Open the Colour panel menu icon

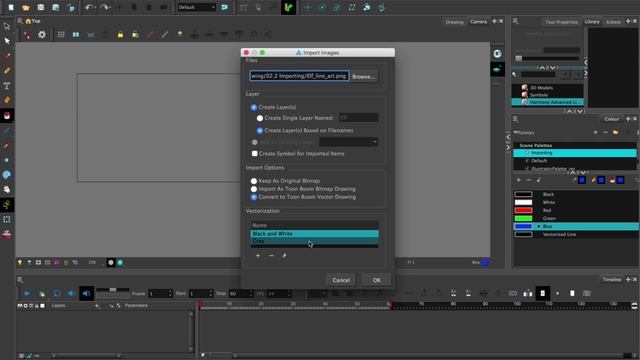coord(516,119)
